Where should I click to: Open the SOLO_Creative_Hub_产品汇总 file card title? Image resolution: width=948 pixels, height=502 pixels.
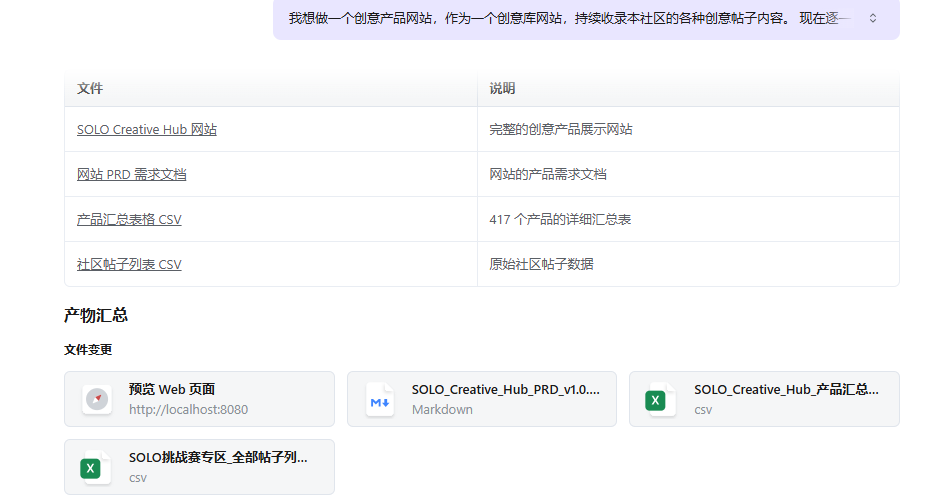pos(786,390)
